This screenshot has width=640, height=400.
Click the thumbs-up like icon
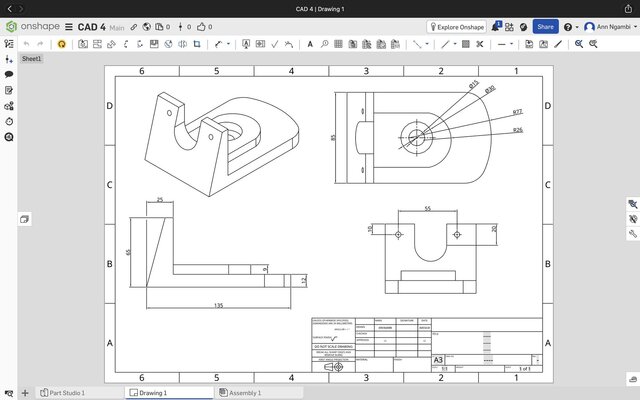pos(201,27)
